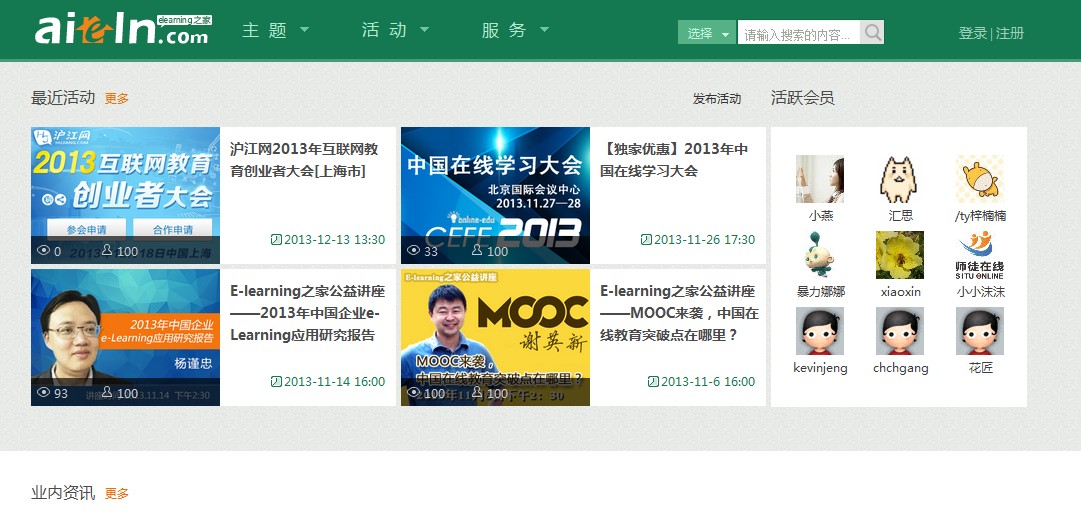Click the 登录 login link
The width and height of the screenshot is (1081, 512).
point(973,33)
